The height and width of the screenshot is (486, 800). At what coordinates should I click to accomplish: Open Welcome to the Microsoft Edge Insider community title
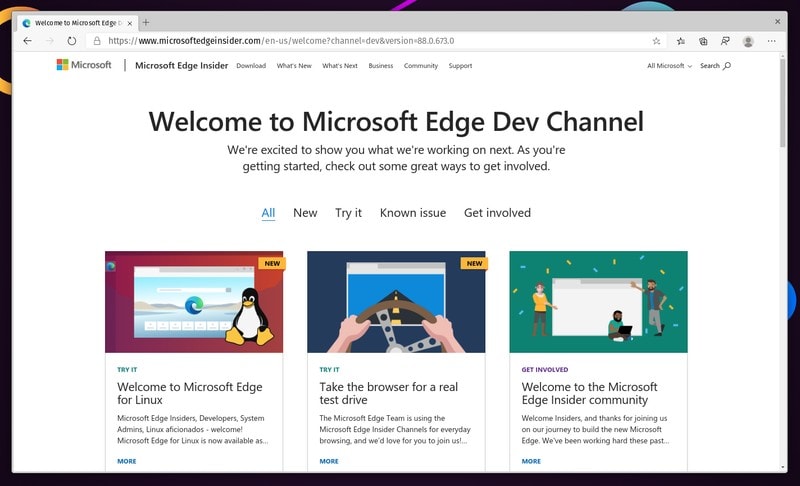click(x=589, y=393)
